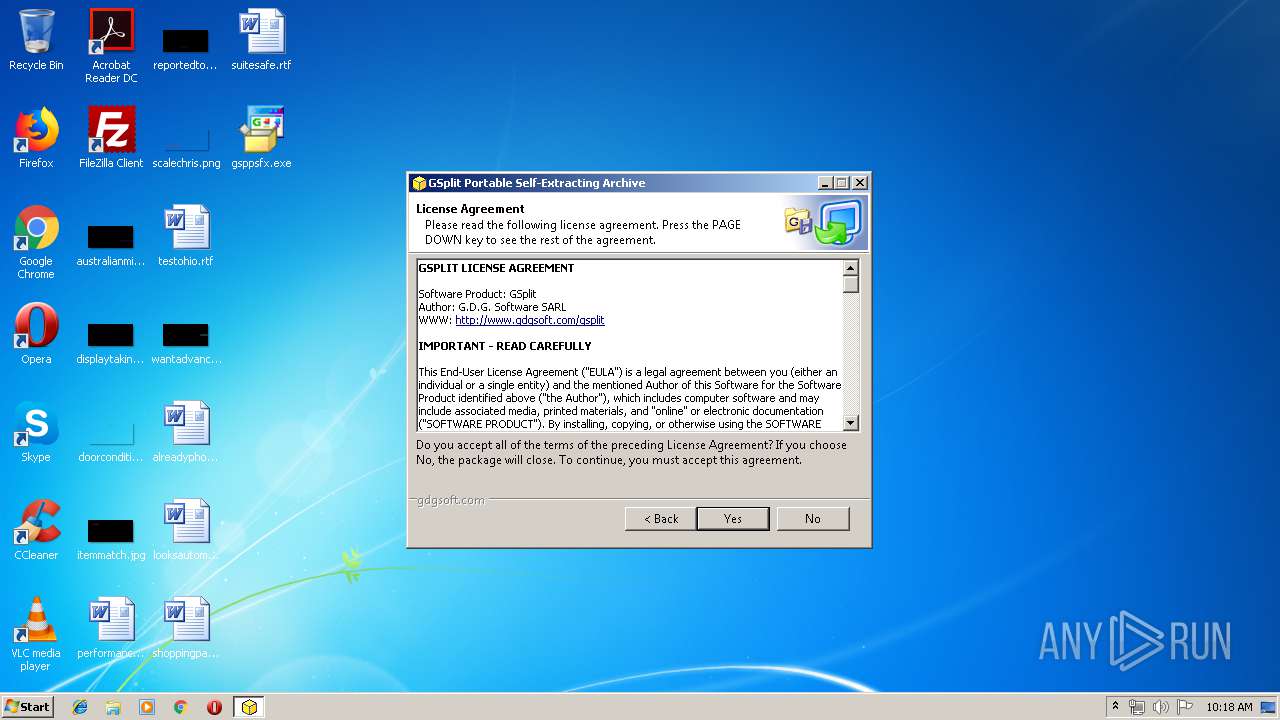Minimize the GSplit installer window
This screenshot has height=720, width=1280.
coord(825,183)
